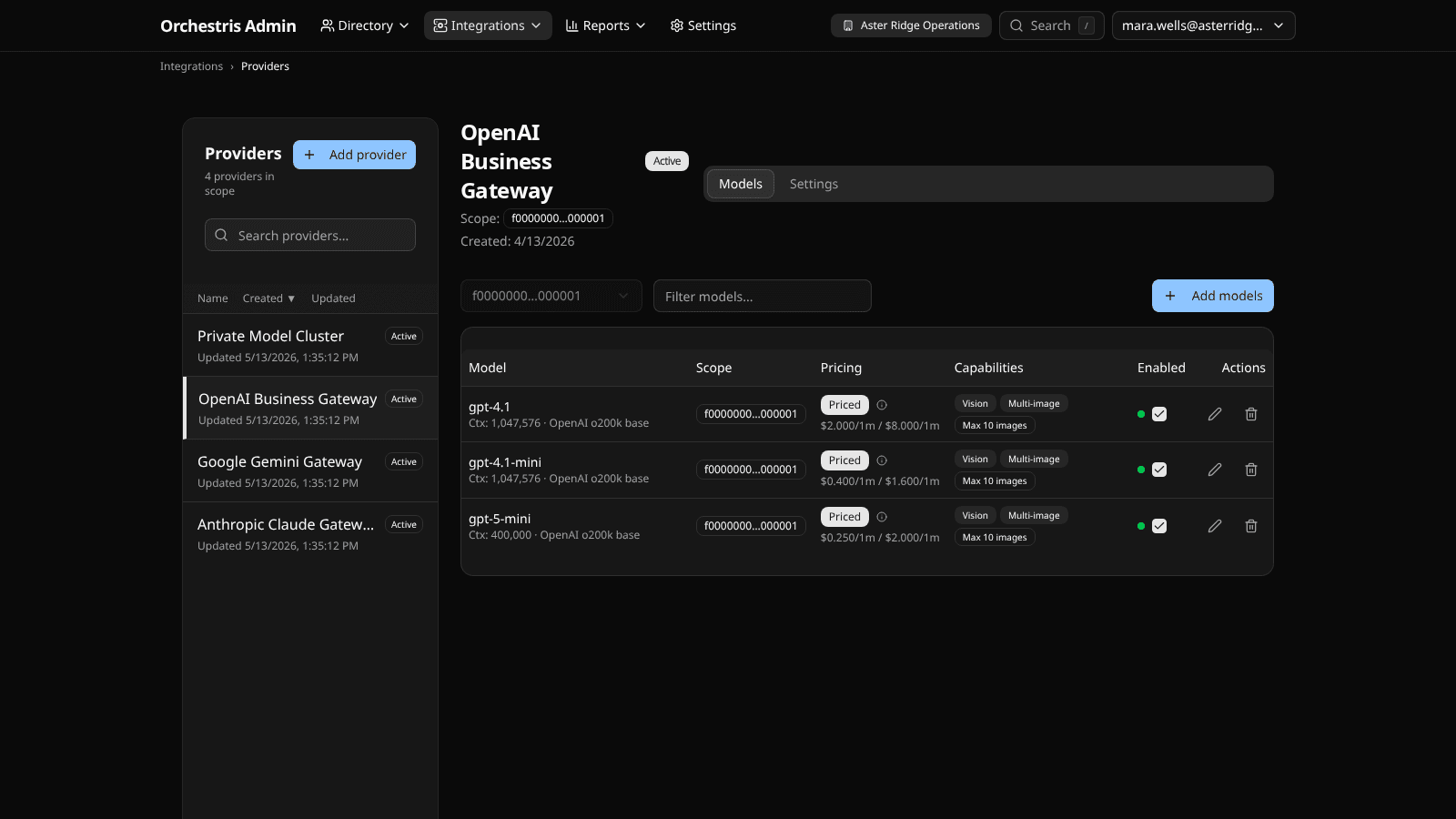Image resolution: width=1456 pixels, height=819 pixels.
Task: Disable the gpt-4.1 enabled checkbox
Action: pyautogui.click(x=1159, y=414)
